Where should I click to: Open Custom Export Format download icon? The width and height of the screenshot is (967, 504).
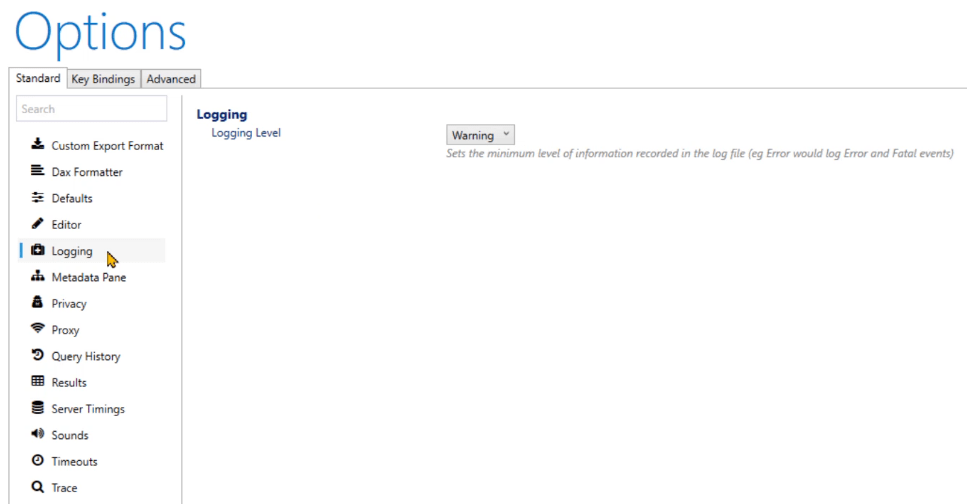click(38, 144)
